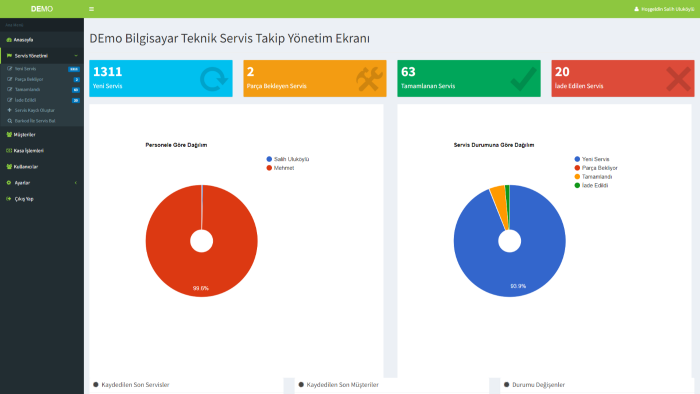Click the edit icon beside Tamamlandı
This screenshot has width=700, height=394.
pos(9,89)
